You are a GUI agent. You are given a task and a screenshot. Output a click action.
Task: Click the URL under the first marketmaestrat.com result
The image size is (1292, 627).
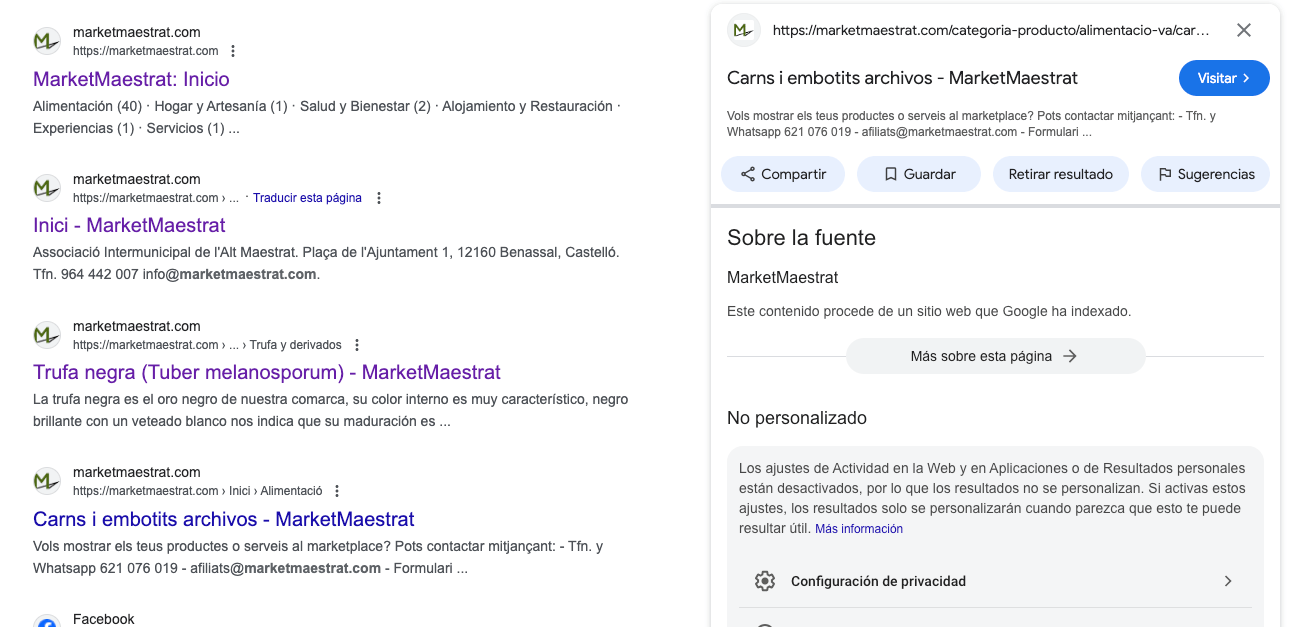(x=146, y=51)
